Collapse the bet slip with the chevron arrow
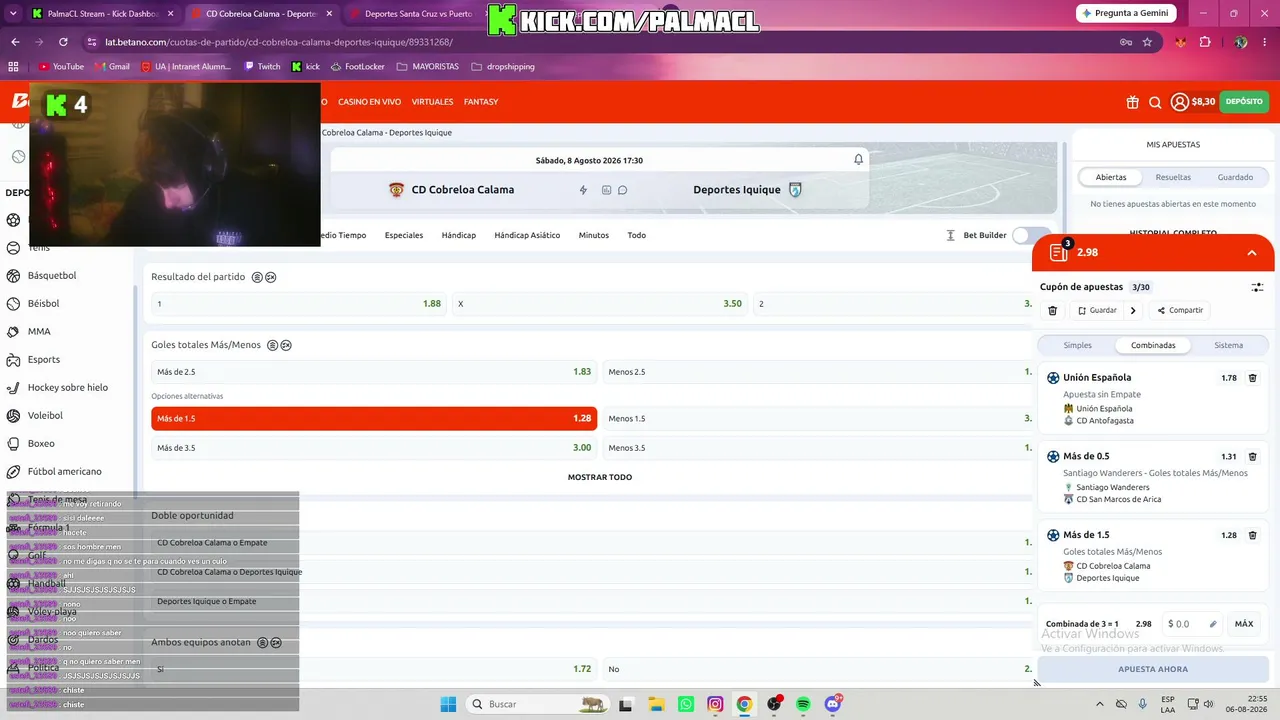Image resolution: width=1280 pixels, height=720 pixels. 1251,253
